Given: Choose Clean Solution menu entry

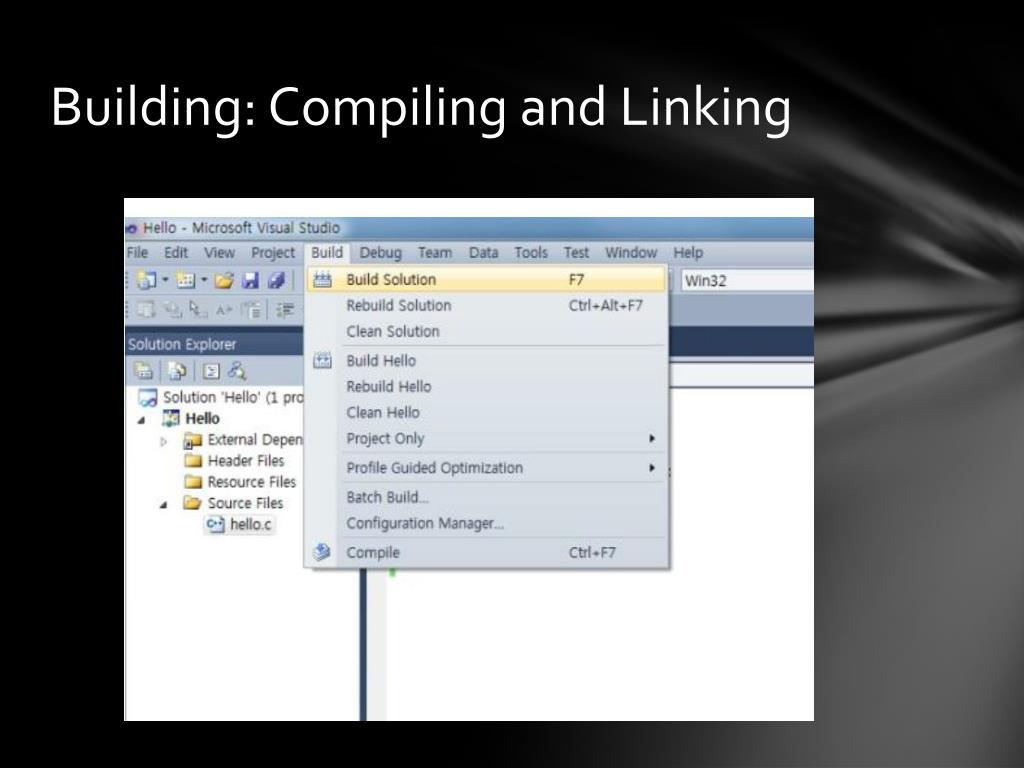Looking at the screenshot, I should 487,332.
